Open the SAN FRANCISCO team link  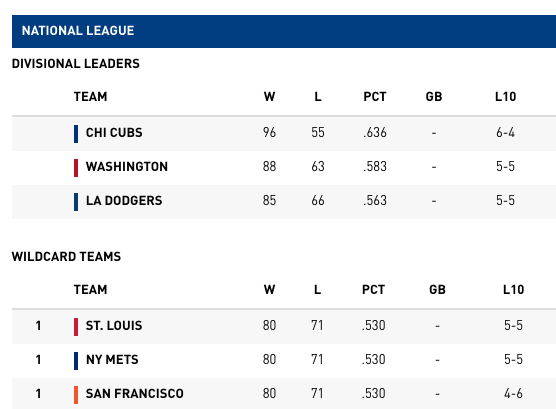point(134,394)
